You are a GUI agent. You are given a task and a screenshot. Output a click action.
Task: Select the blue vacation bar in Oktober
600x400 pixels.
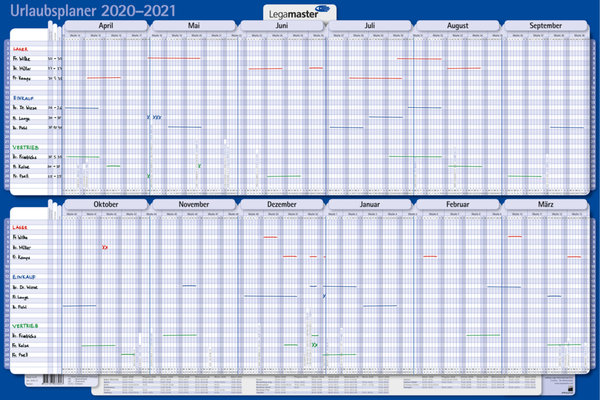(x=80, y=305)
